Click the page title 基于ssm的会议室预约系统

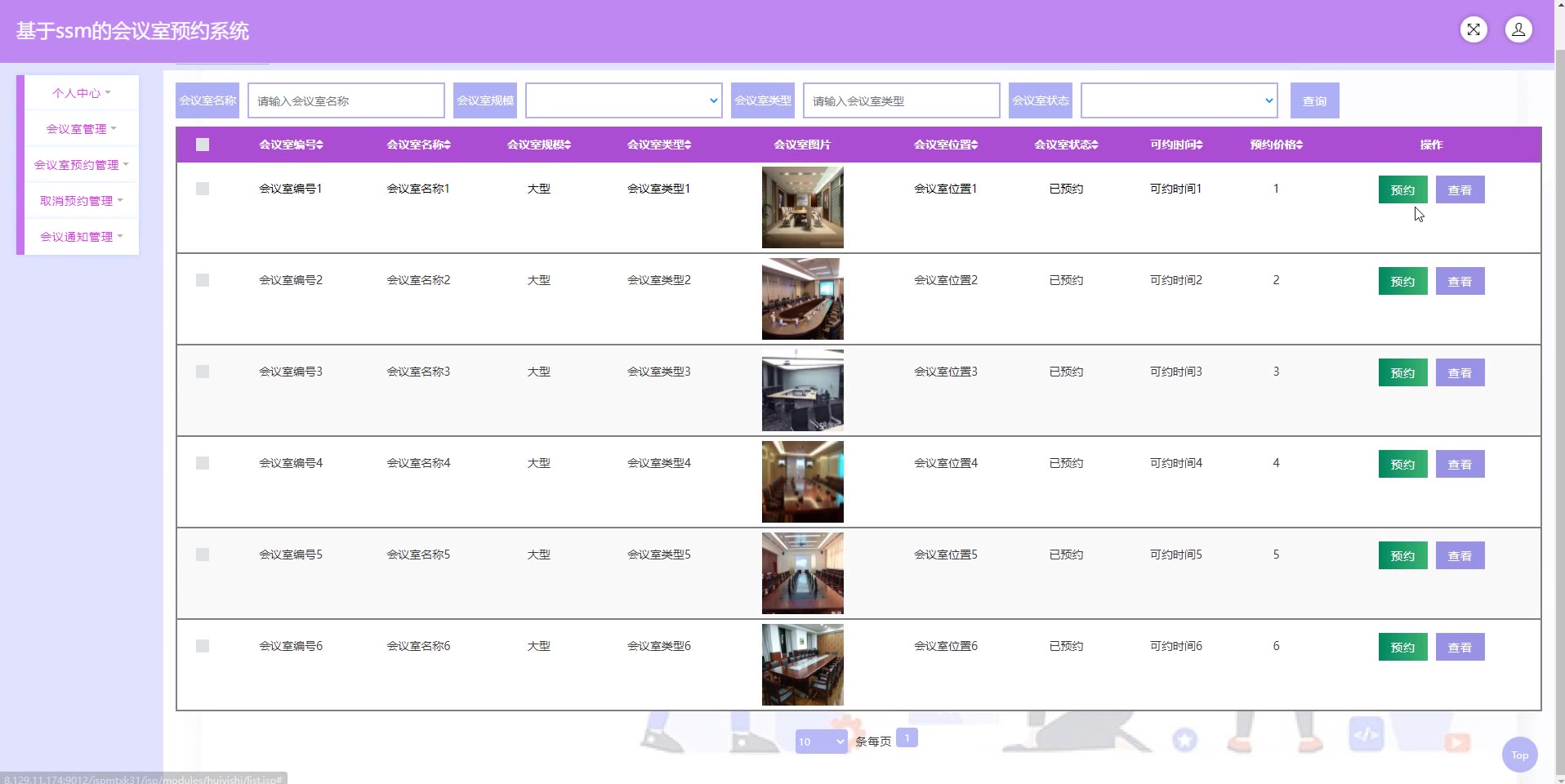click(132, 31)
